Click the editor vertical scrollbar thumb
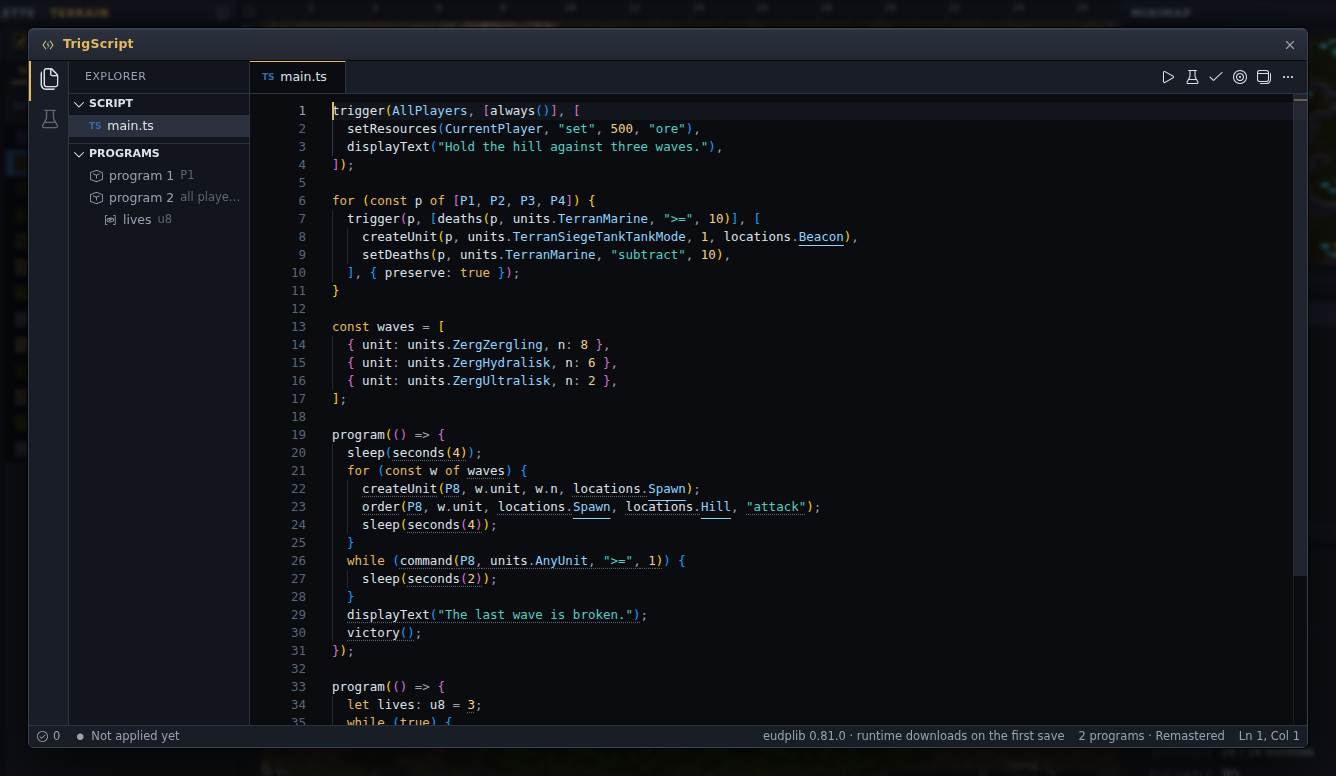The width and height of the screenshot is (1336, 776). [1300, 336]
